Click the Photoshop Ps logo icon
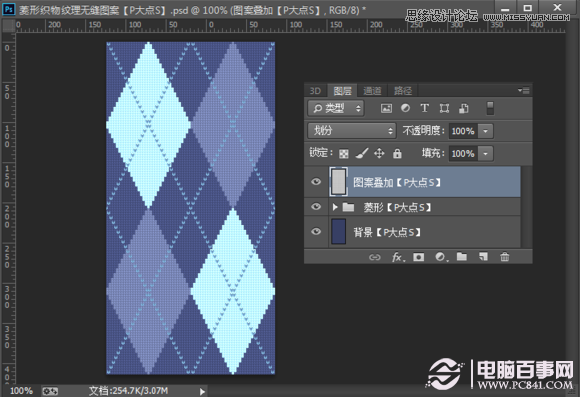Image resolution: width=580 pixels, height=397 pixels. (9, 9)
